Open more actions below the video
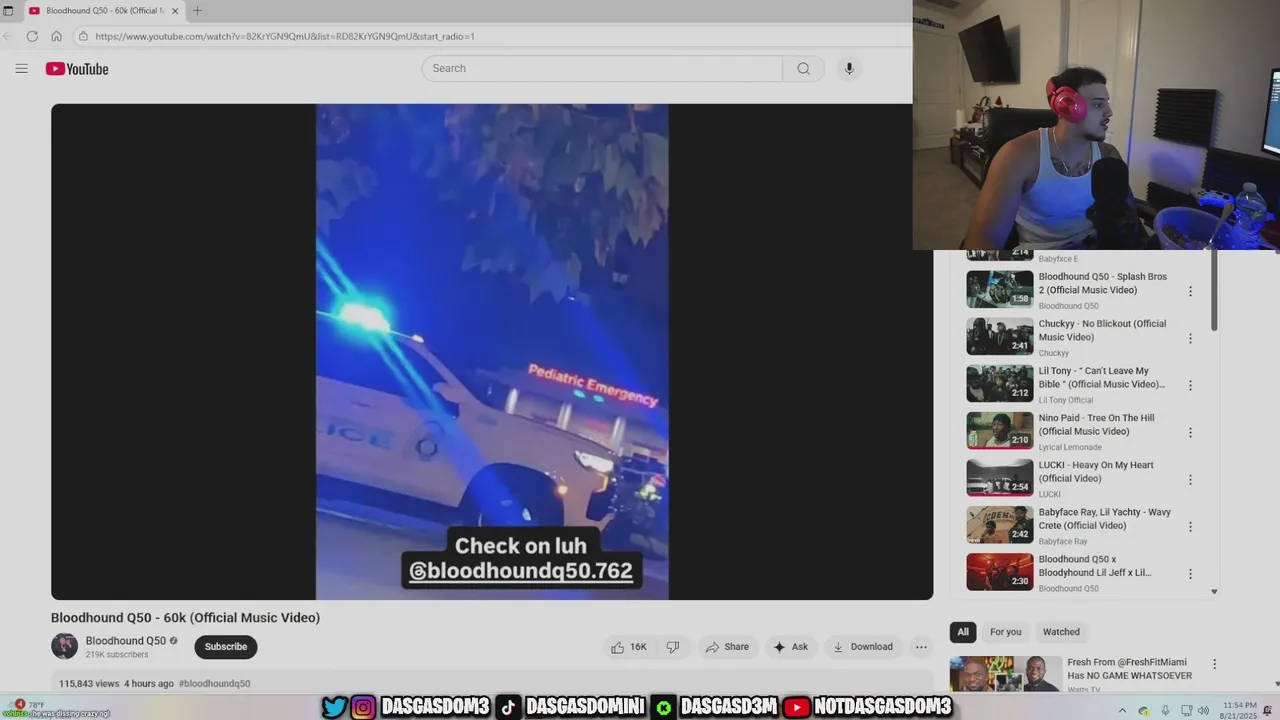1280x720 pixels. coord(921,647)
